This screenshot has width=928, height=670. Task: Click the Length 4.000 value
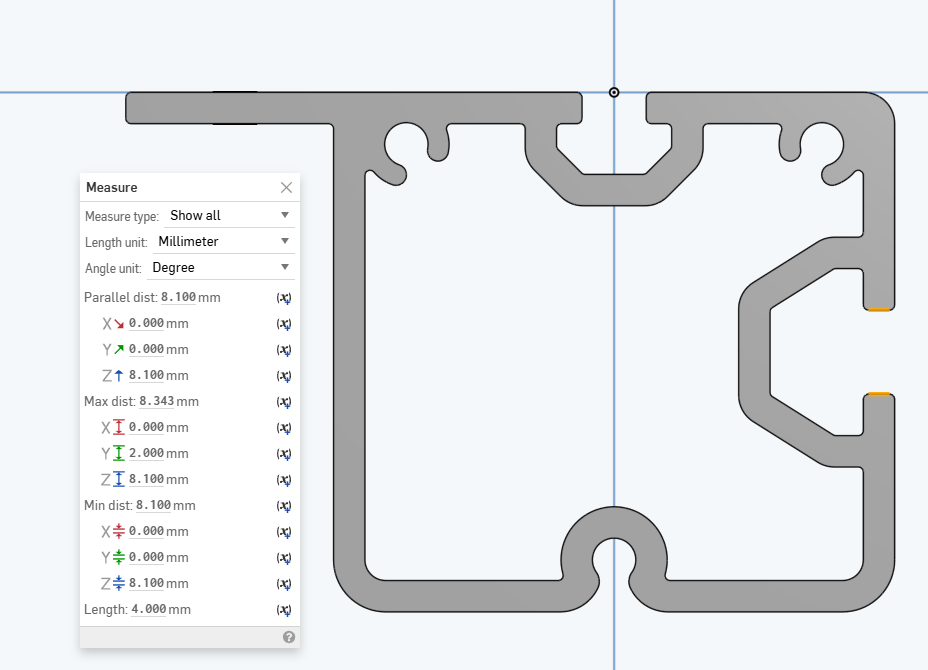click(148, 610)
